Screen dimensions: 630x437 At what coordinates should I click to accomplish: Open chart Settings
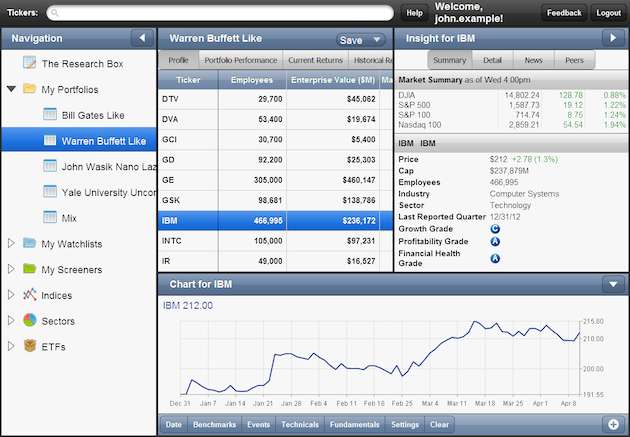[x=405, y=425]
